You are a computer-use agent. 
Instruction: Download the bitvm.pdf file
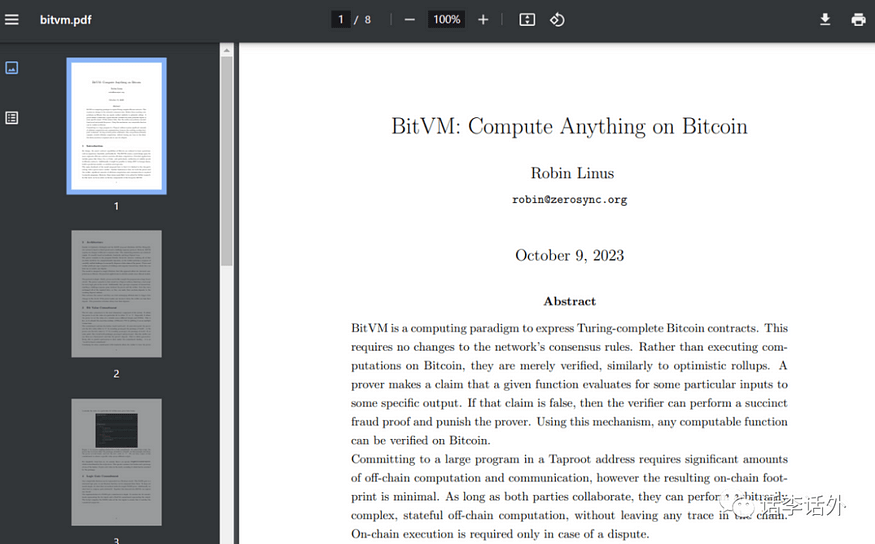pos(825,20)
